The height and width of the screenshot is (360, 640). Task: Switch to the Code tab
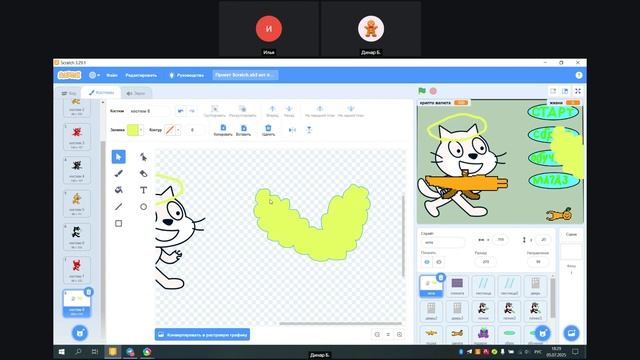(x=69, y=93)
